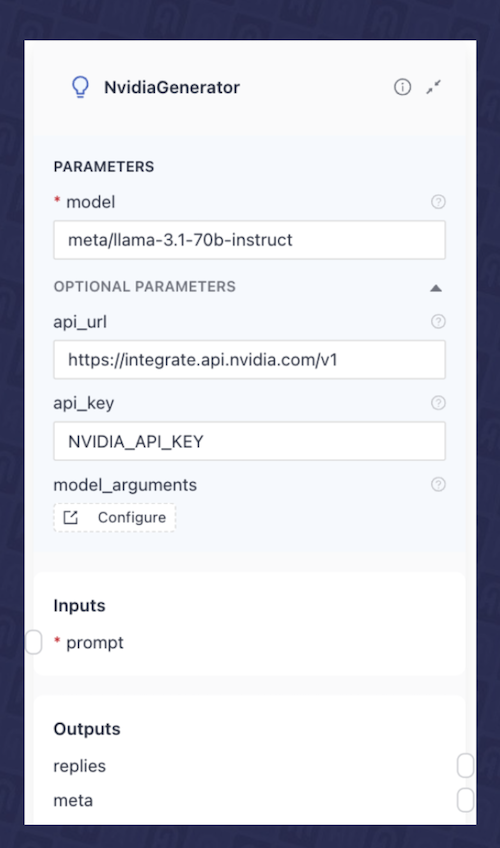Image resolution: width=500 pixels, height=848 pixels.
Task: Show help for the api_url parameter
Action: coord(438,321)
